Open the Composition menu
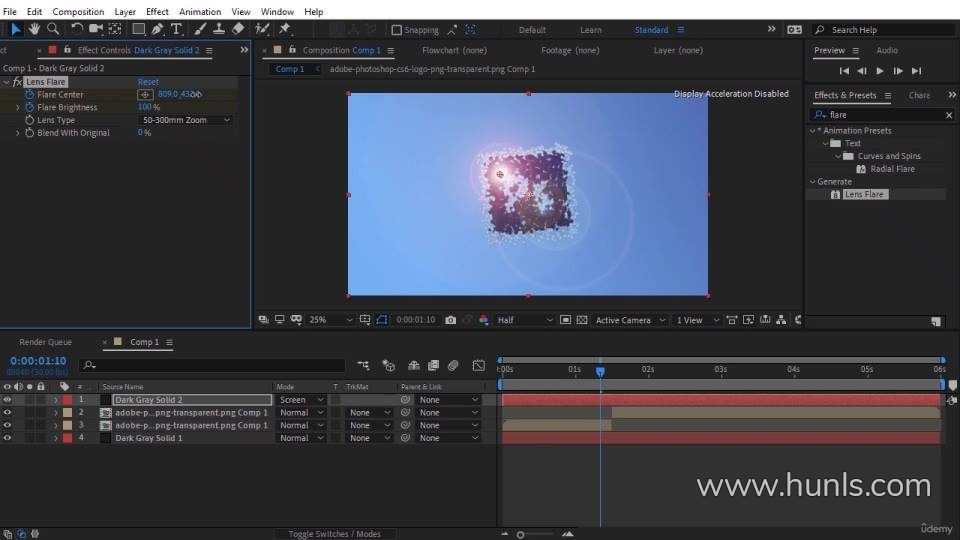Image resolution: width=960 pixels, height=540 pixels. (78, 11)
